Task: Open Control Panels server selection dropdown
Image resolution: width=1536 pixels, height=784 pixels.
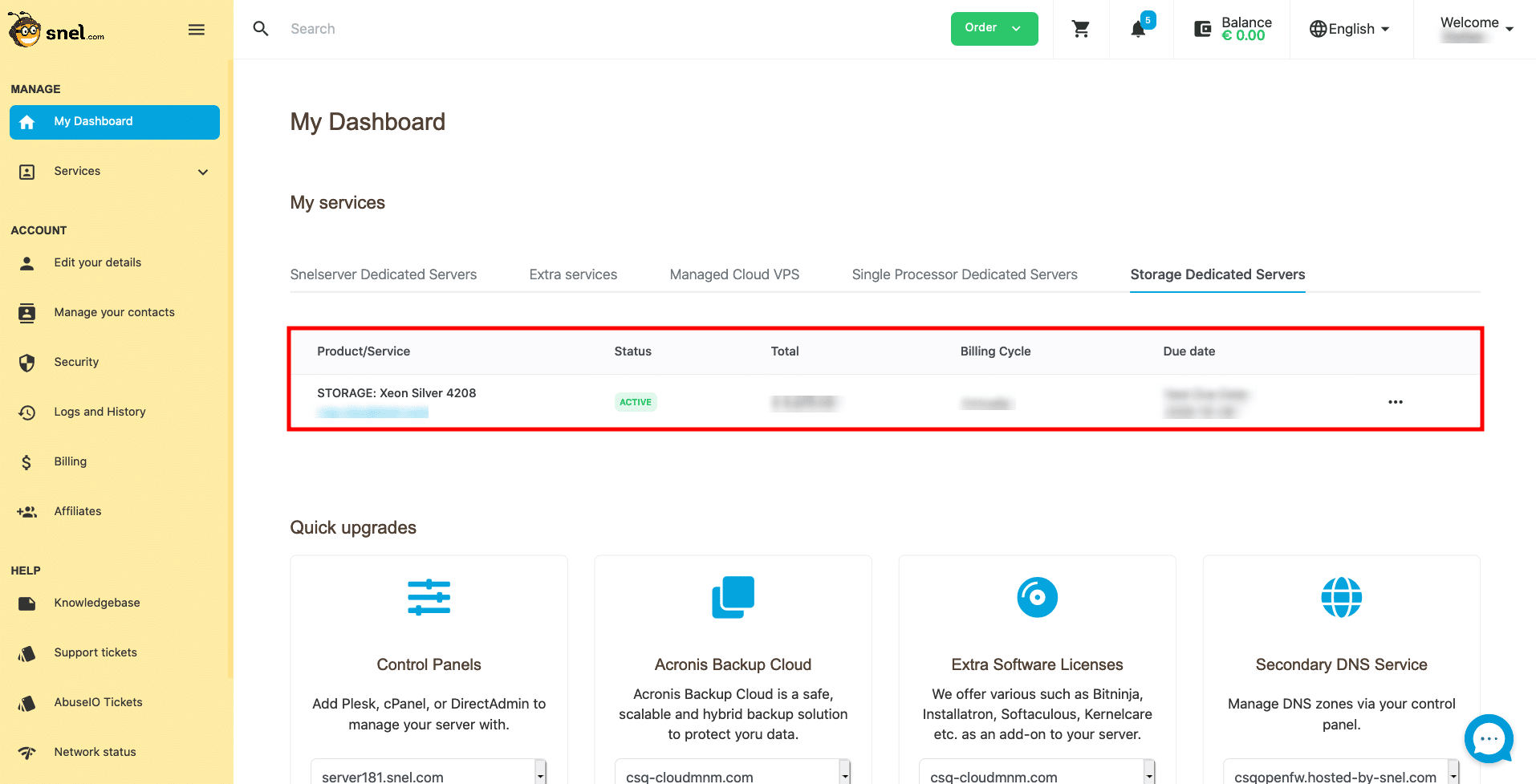Action: click(x=429, y=774)
